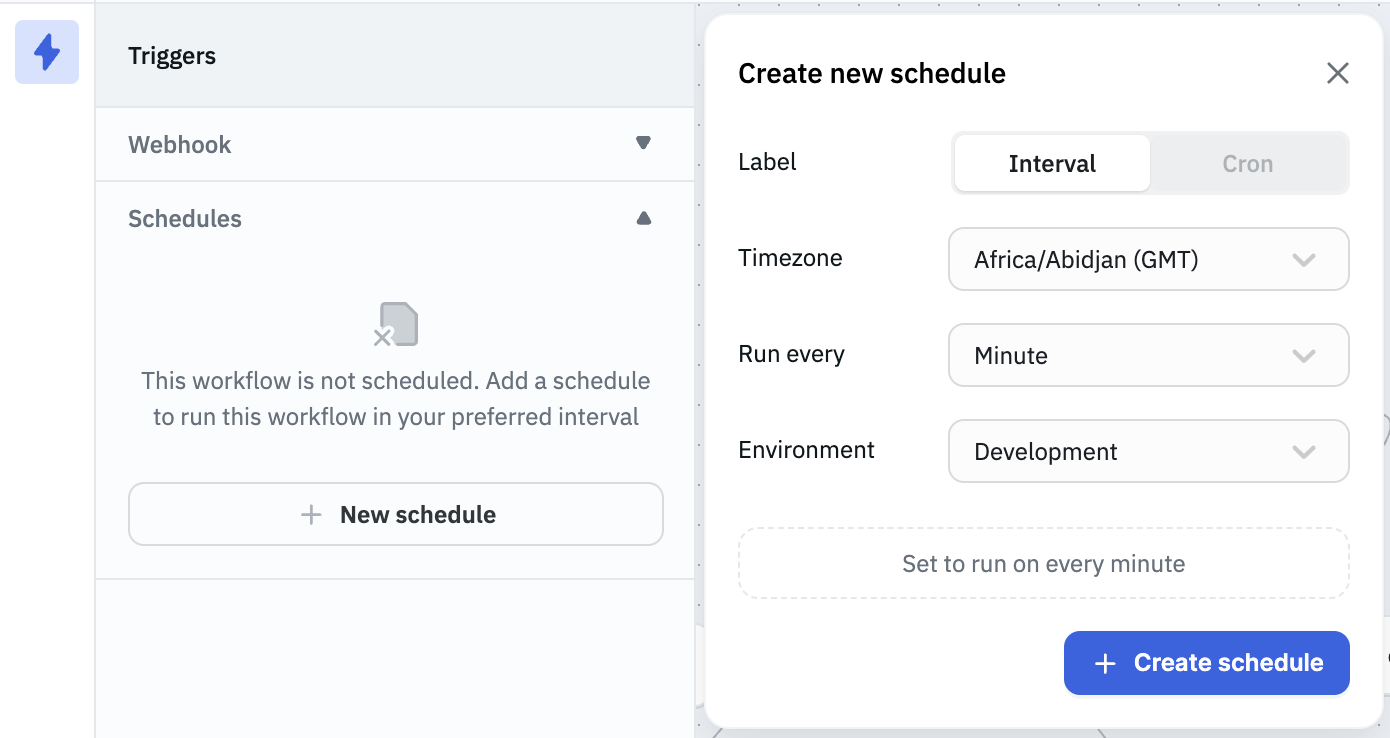Click the 'Set to run on every minute' box

pos(1043,564)
